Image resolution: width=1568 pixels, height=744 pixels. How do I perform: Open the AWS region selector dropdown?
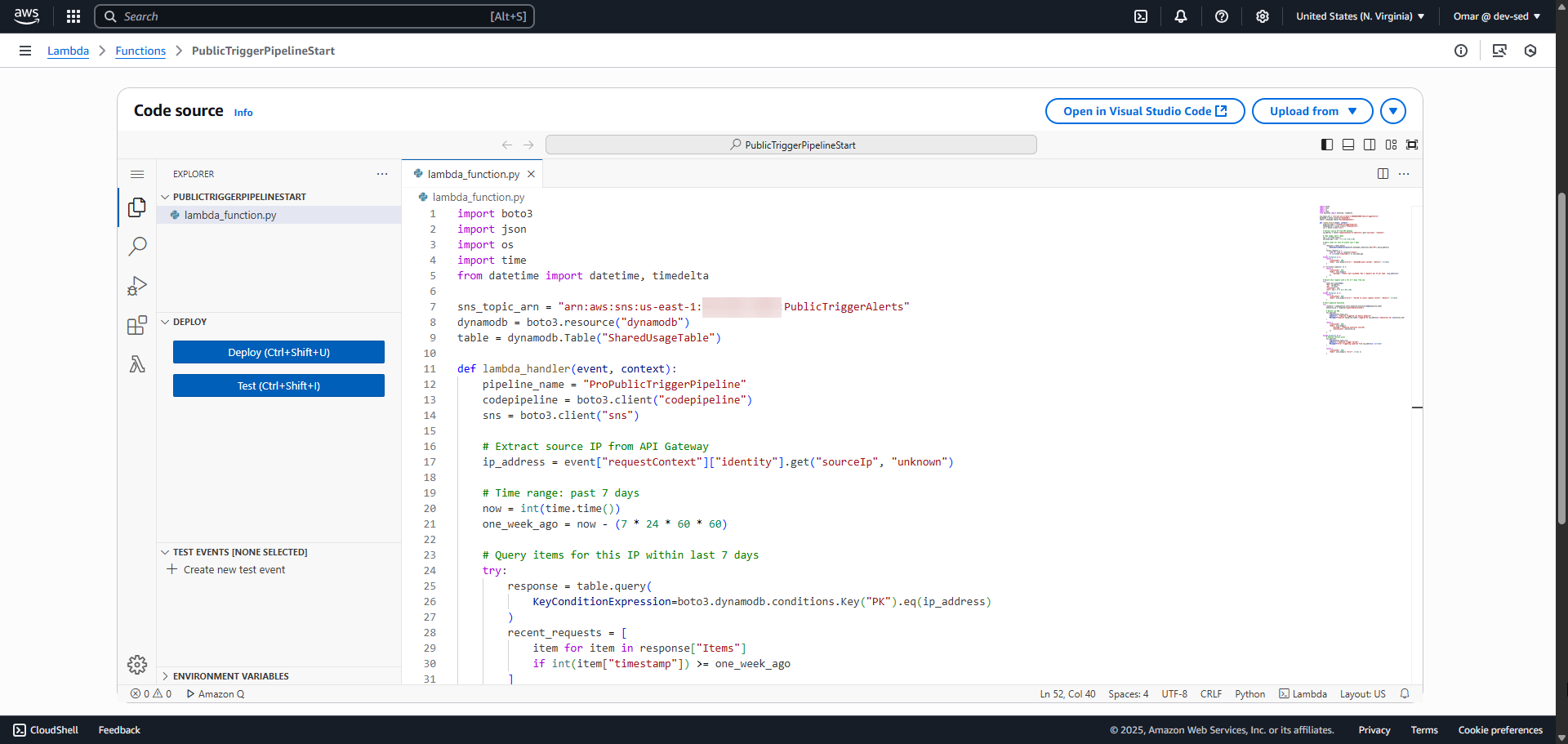pyautogui.click(x=1361, y=16)
